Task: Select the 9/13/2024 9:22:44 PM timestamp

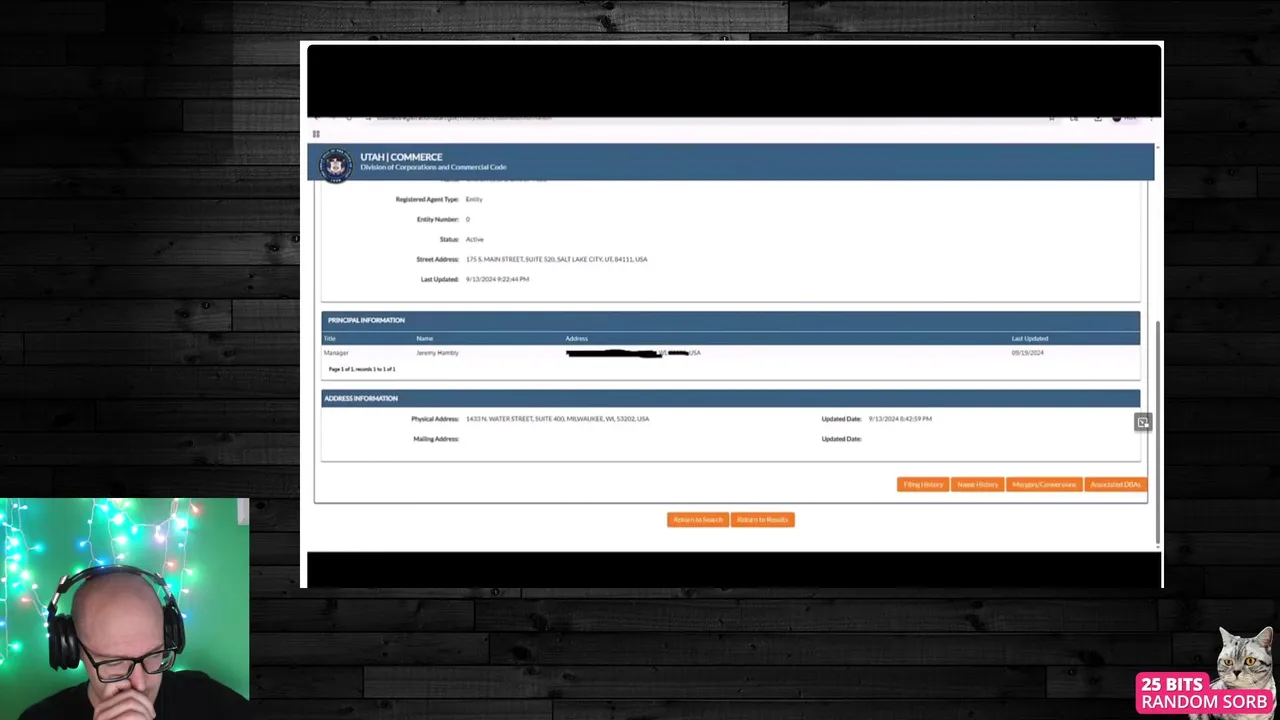Action: pos(497,280)
